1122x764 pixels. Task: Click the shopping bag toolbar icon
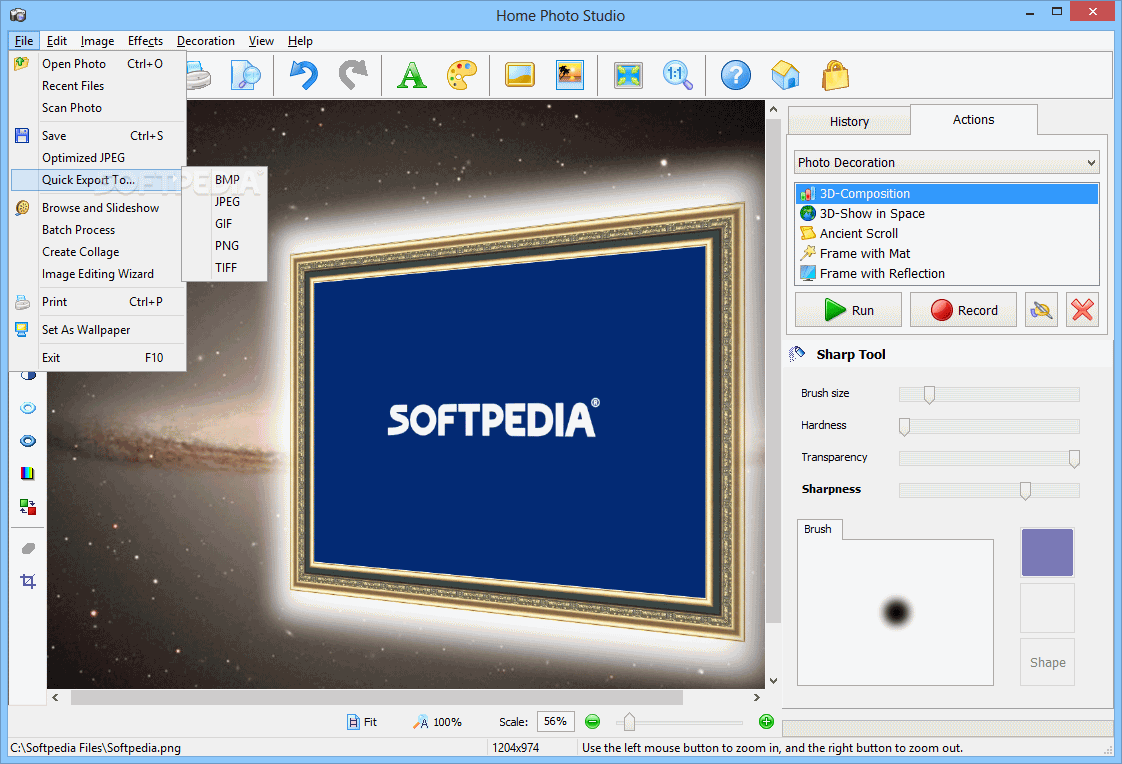[x=835, y=75]
